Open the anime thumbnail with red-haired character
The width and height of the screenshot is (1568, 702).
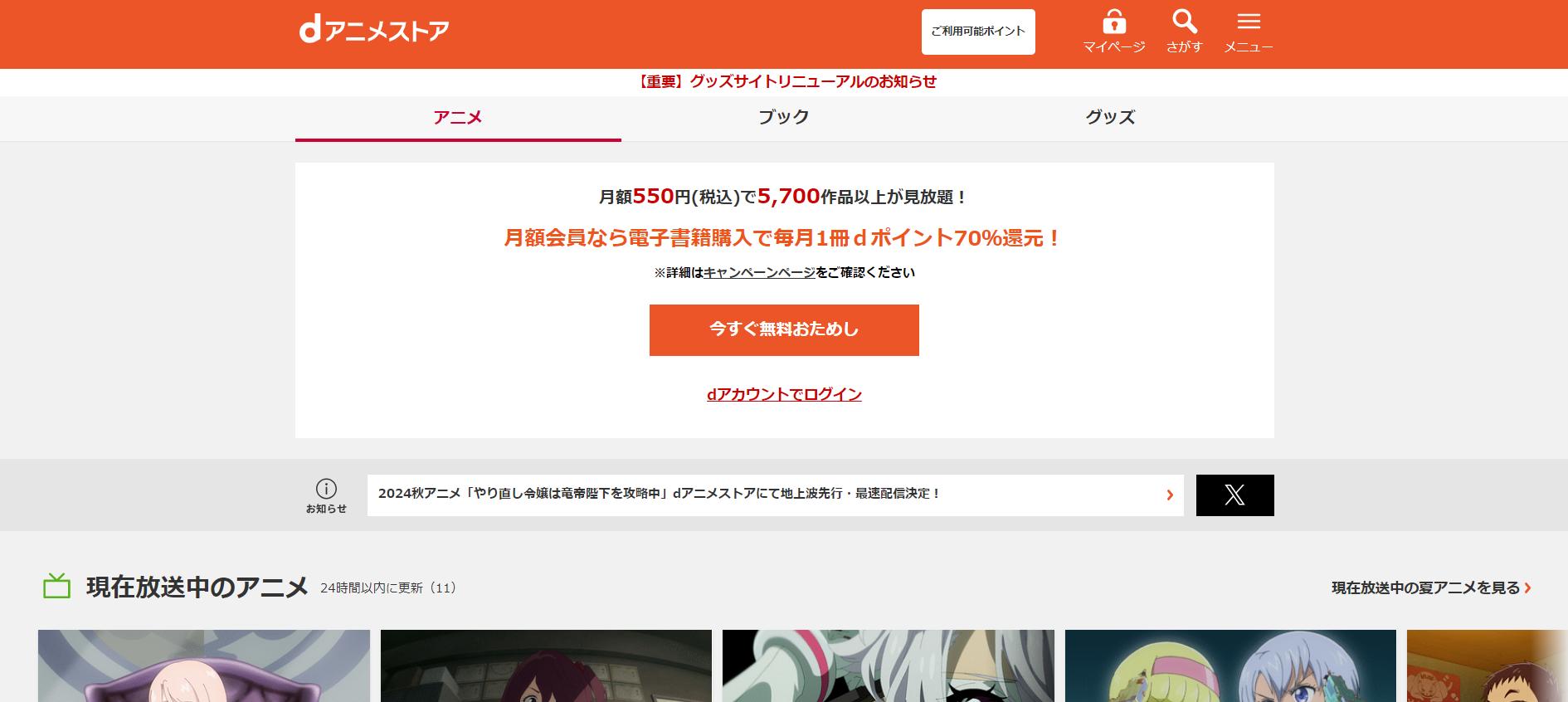tap(546, 665)
